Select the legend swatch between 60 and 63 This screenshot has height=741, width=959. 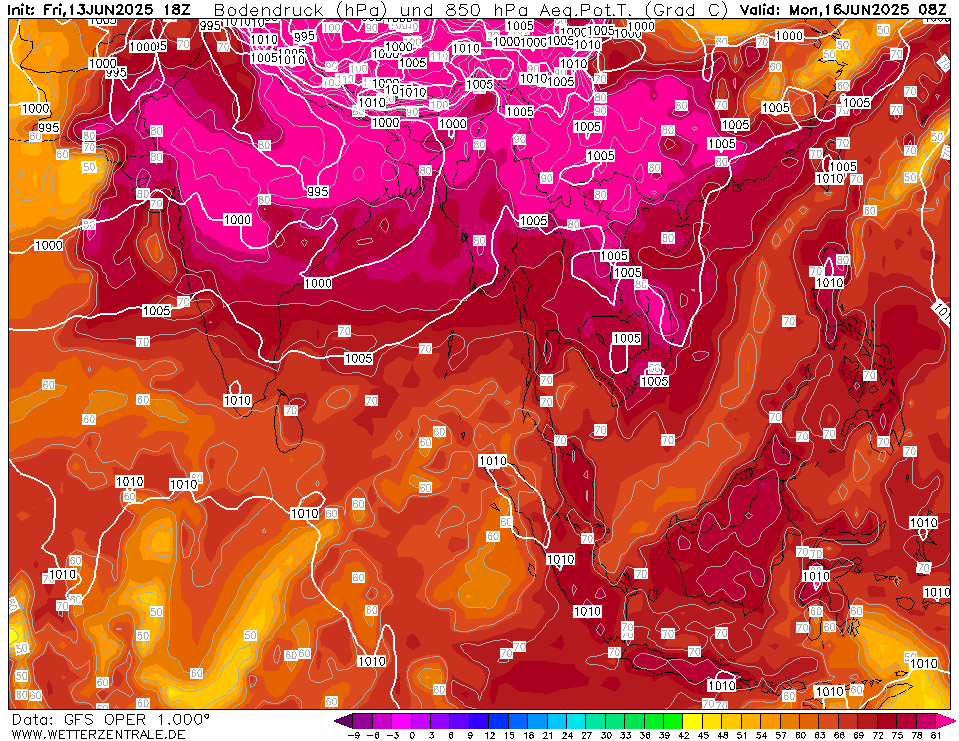(810, 721)
